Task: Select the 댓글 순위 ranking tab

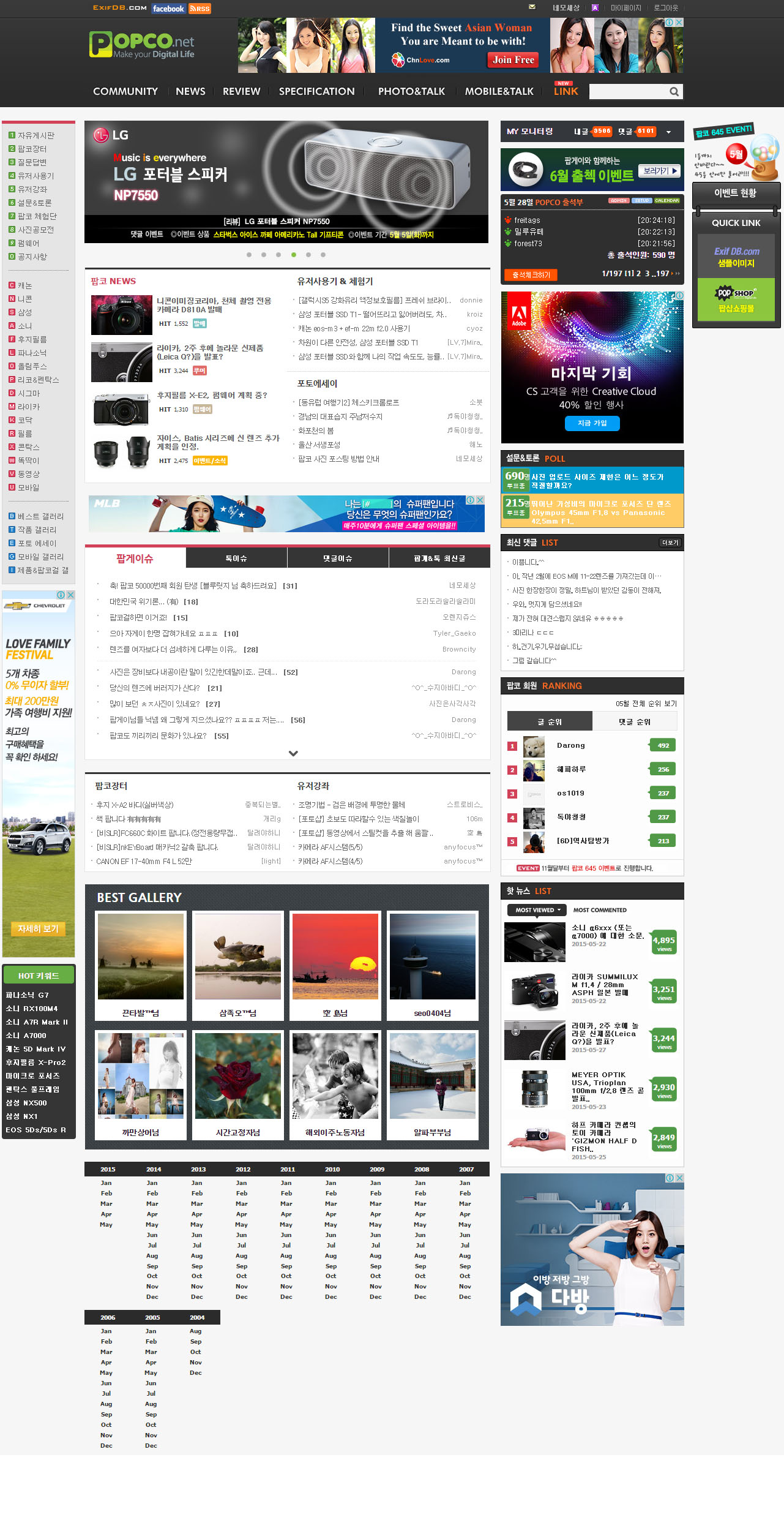Action: (635, 721)
